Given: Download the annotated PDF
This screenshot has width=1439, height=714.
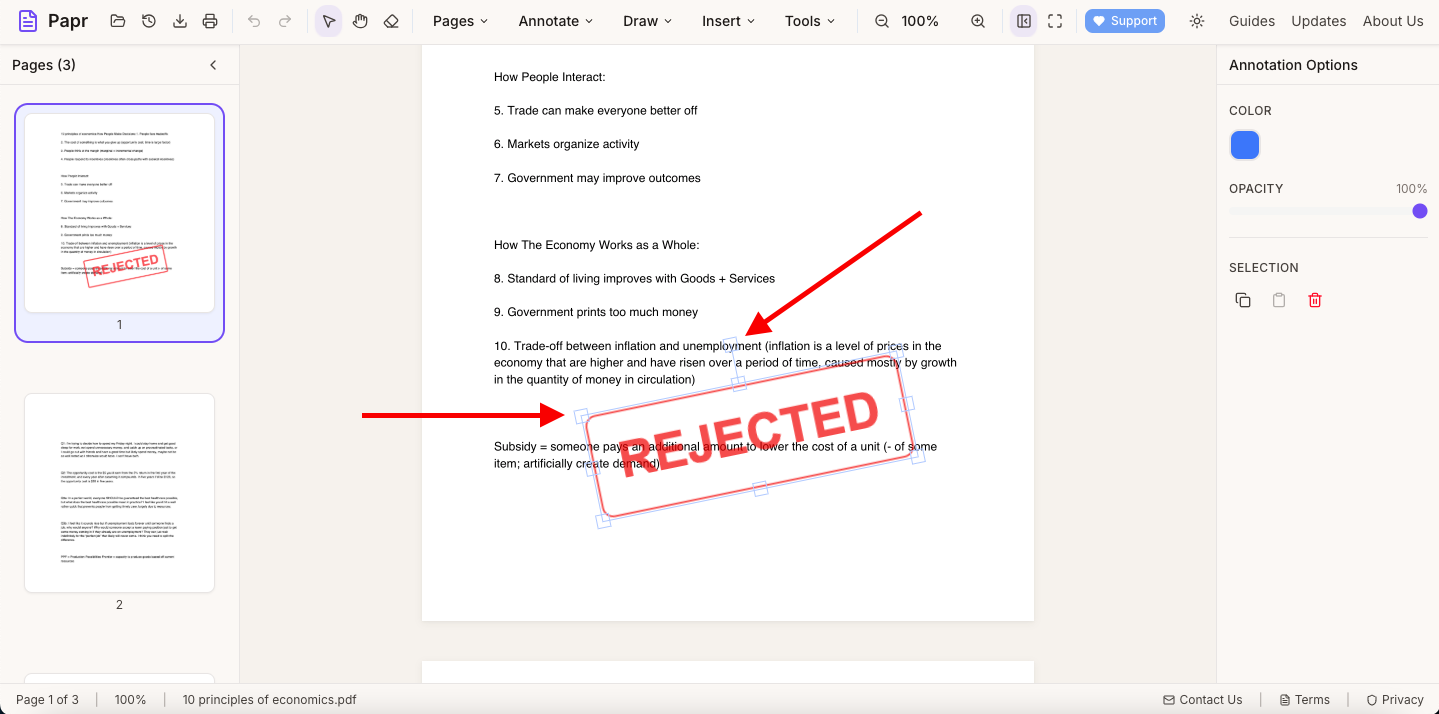Looking at the screenshot, I should 179,20.
